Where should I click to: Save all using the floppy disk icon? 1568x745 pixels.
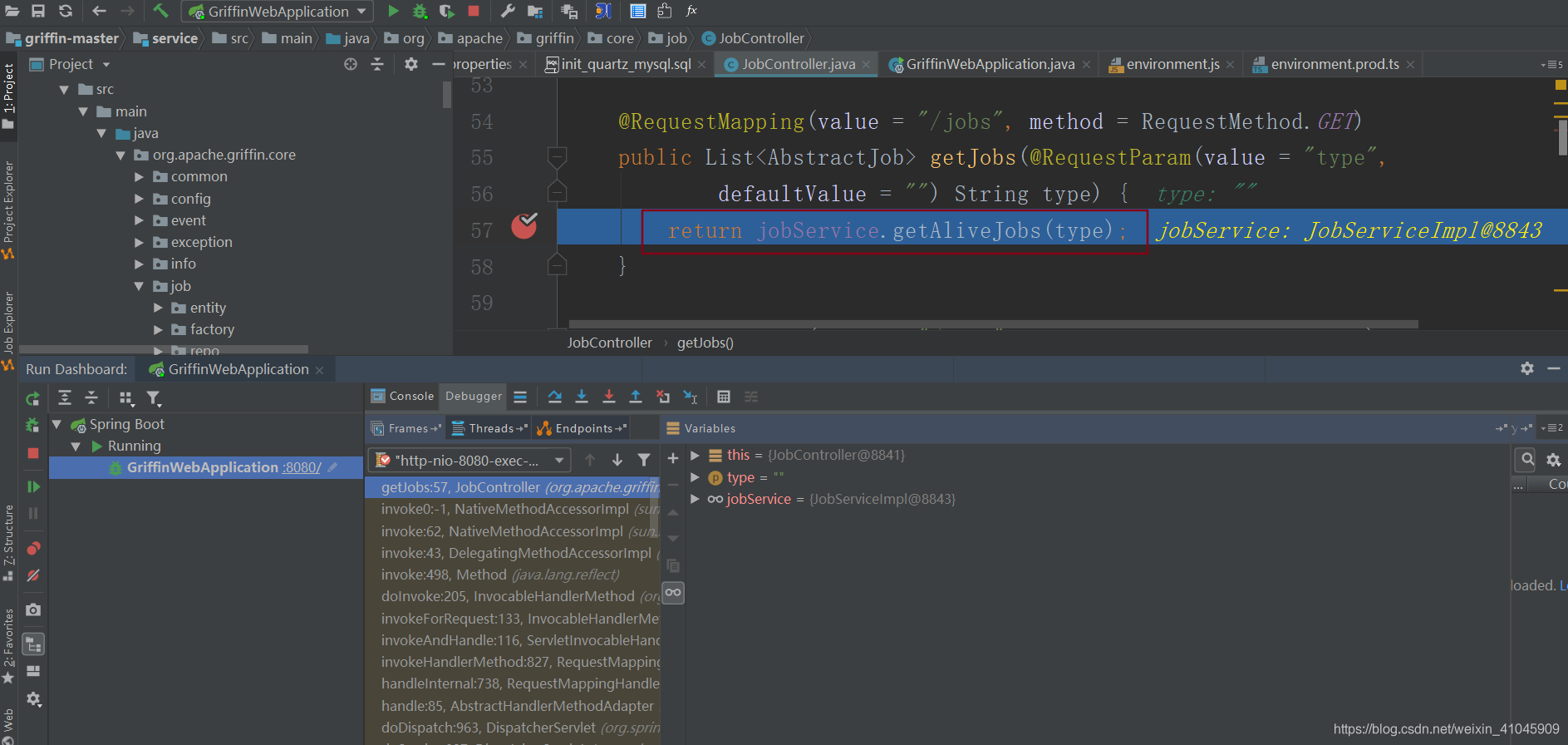[38, 11]
